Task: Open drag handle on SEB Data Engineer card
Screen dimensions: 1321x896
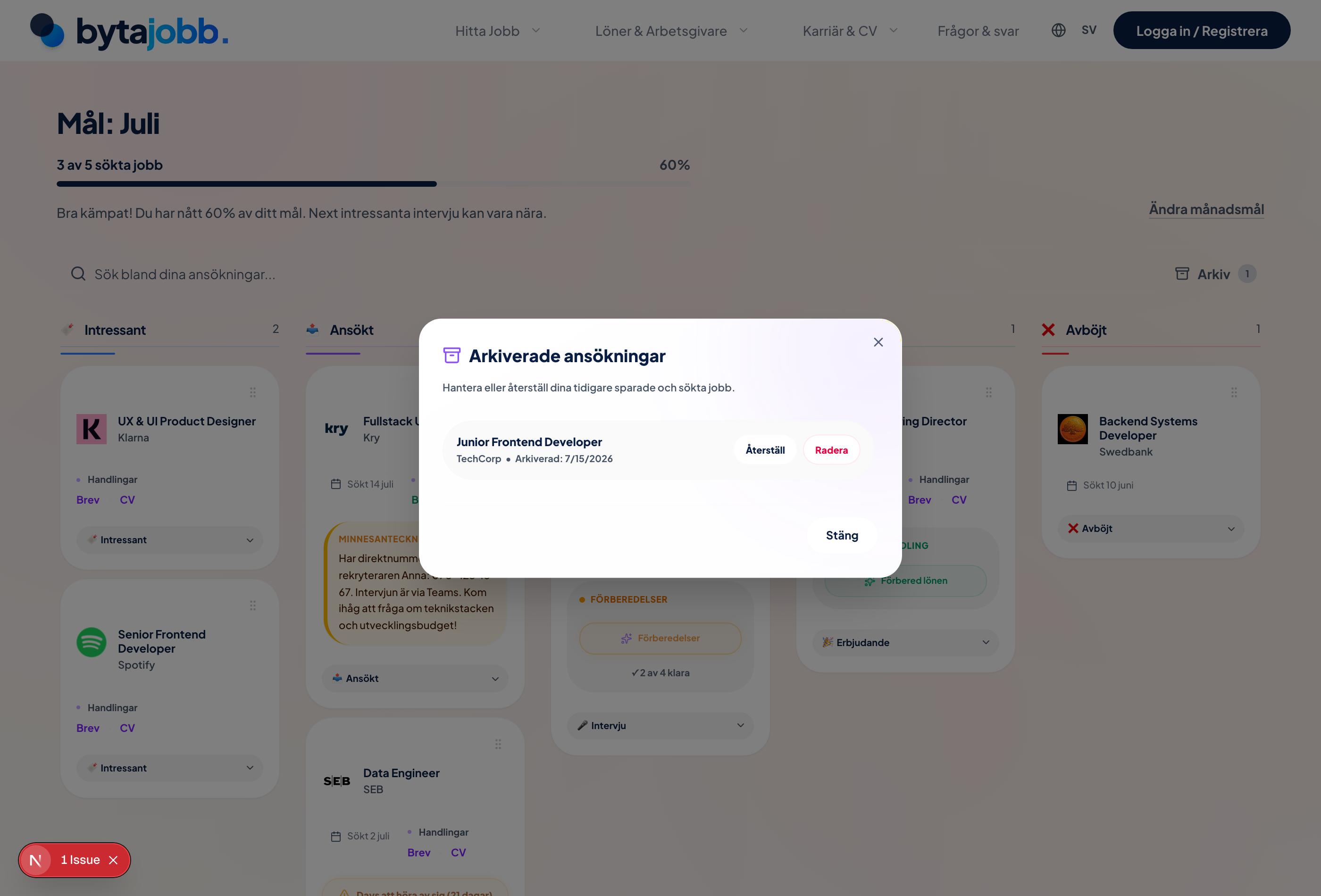Action: pyautogui.click(x=498, y=744)
